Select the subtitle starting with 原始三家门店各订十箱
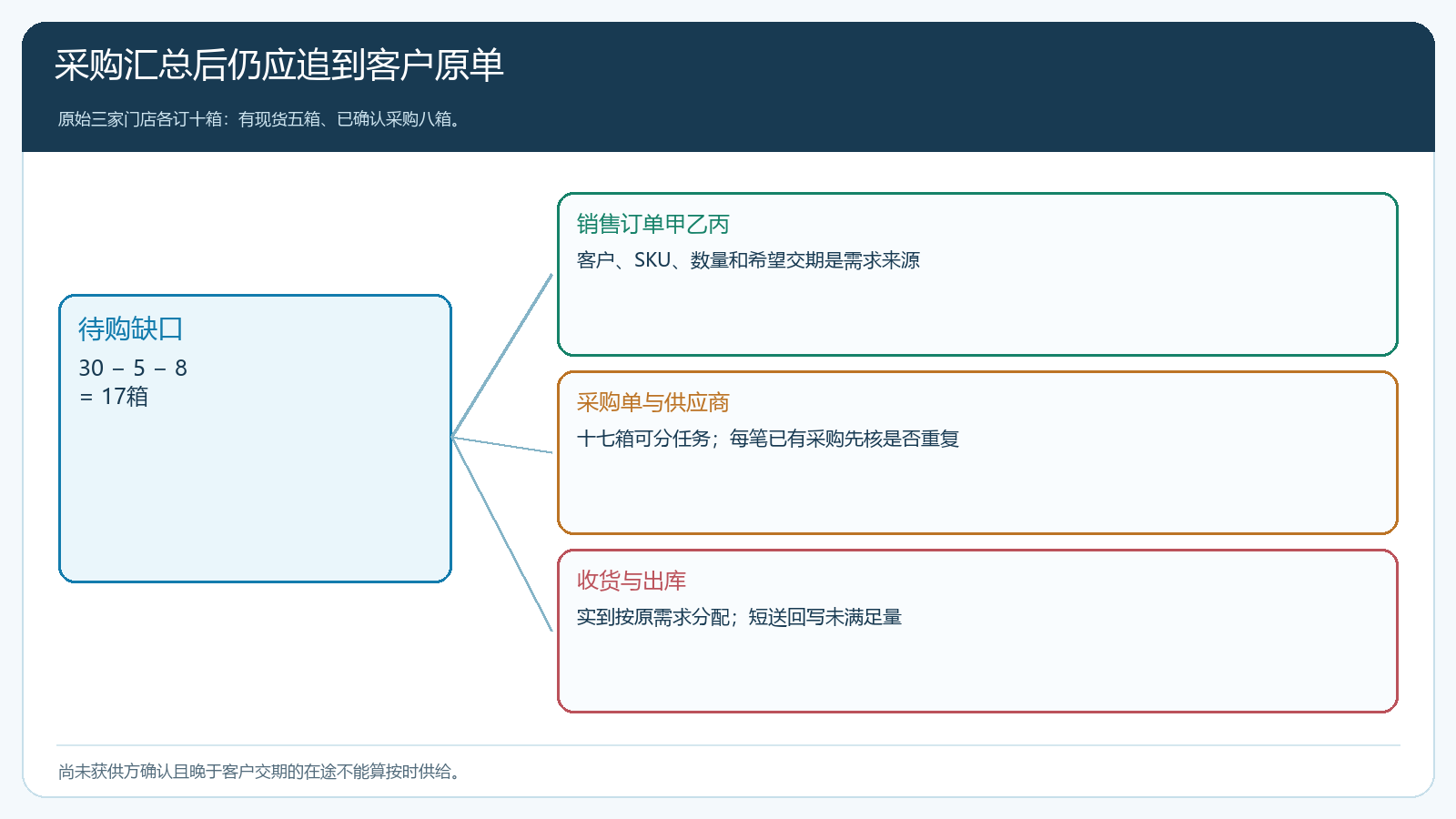1456x819 pixels. click(x=261, y=119)
